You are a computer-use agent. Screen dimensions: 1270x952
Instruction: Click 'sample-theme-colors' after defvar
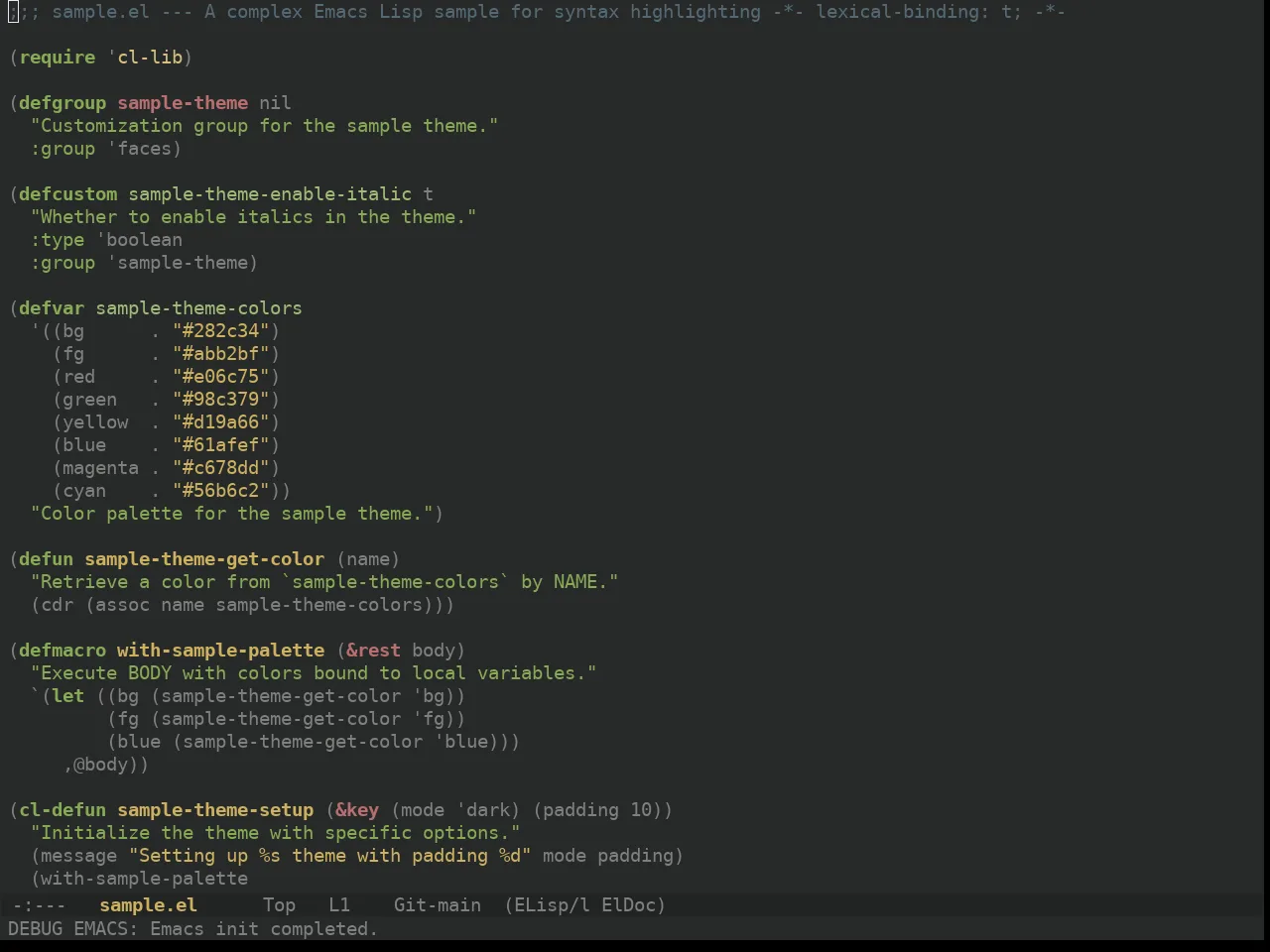(x=199, y=307)
